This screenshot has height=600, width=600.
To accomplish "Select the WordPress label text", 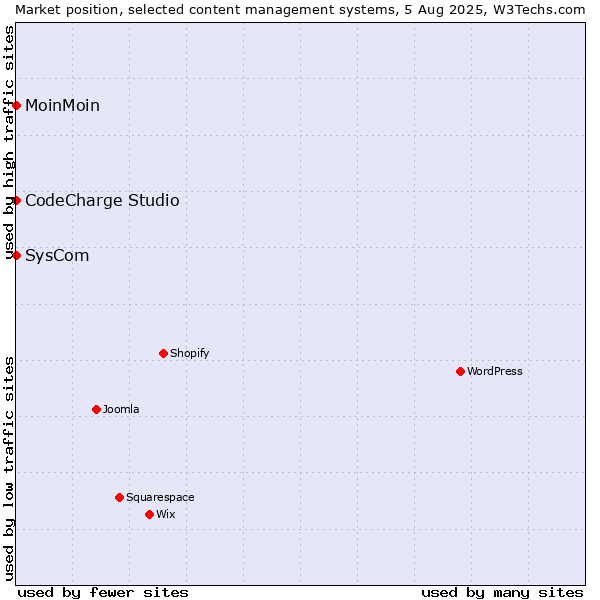I will point(494,371).
